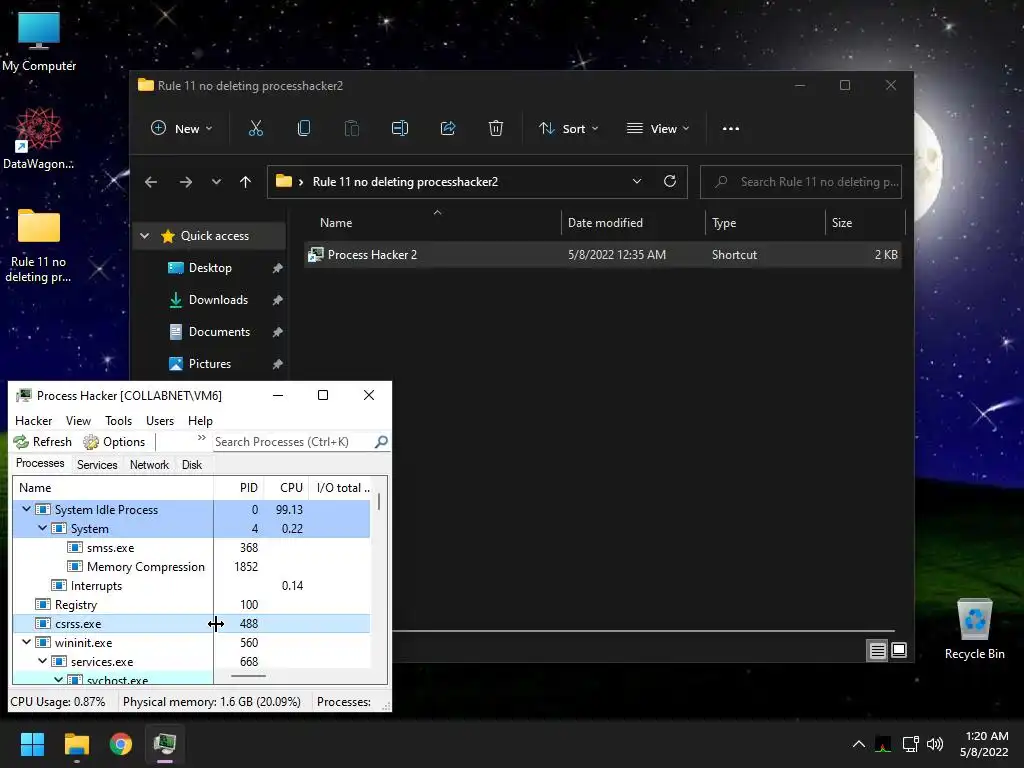Sort files by Date modified column
Screen dimensions: 1024x768
coord(633,223)
